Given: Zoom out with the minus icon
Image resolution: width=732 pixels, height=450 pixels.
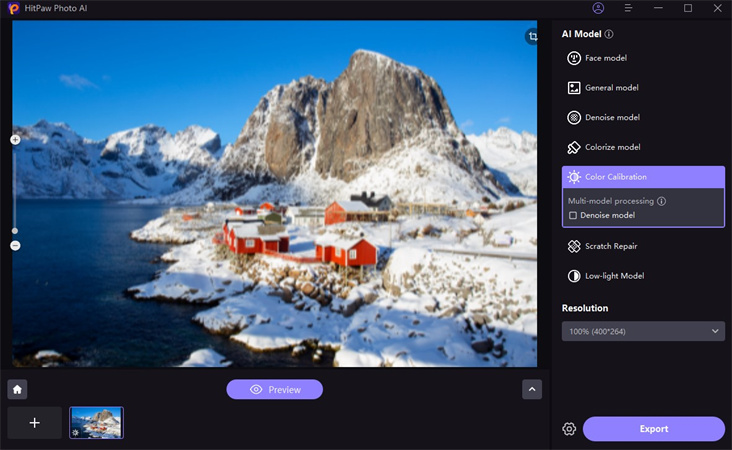Looking at the screenshot, I should click(x=15, y=246).
